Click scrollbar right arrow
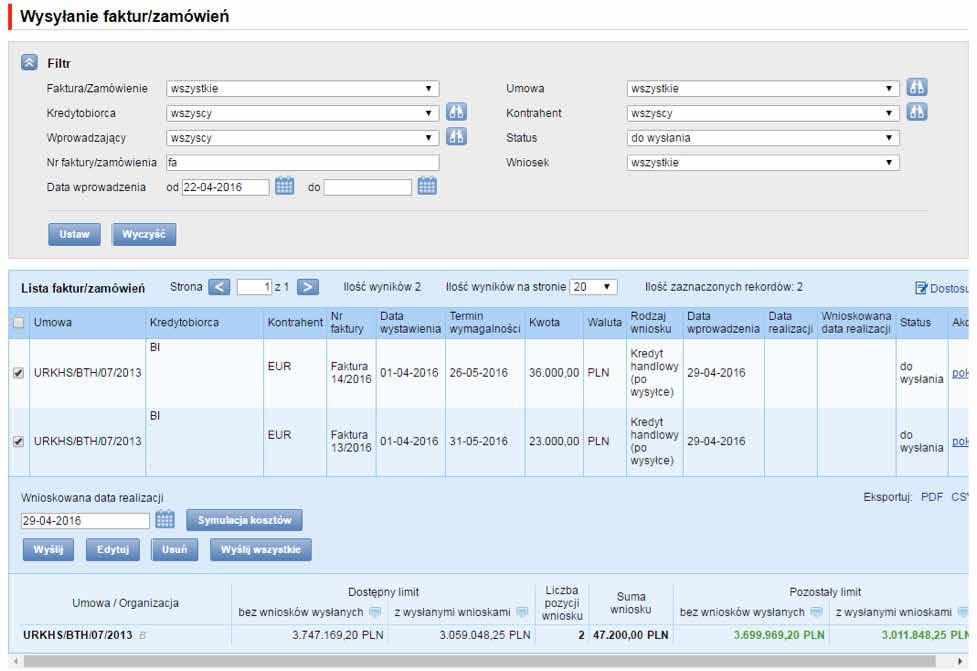Image resolution: width=977 pixels, height=671 pixels. (960, 661)
